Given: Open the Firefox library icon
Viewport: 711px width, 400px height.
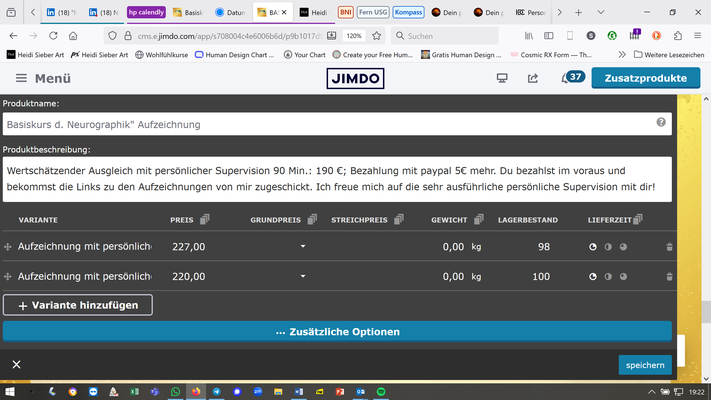Looking at the screenshot, I should pos(529,35).
